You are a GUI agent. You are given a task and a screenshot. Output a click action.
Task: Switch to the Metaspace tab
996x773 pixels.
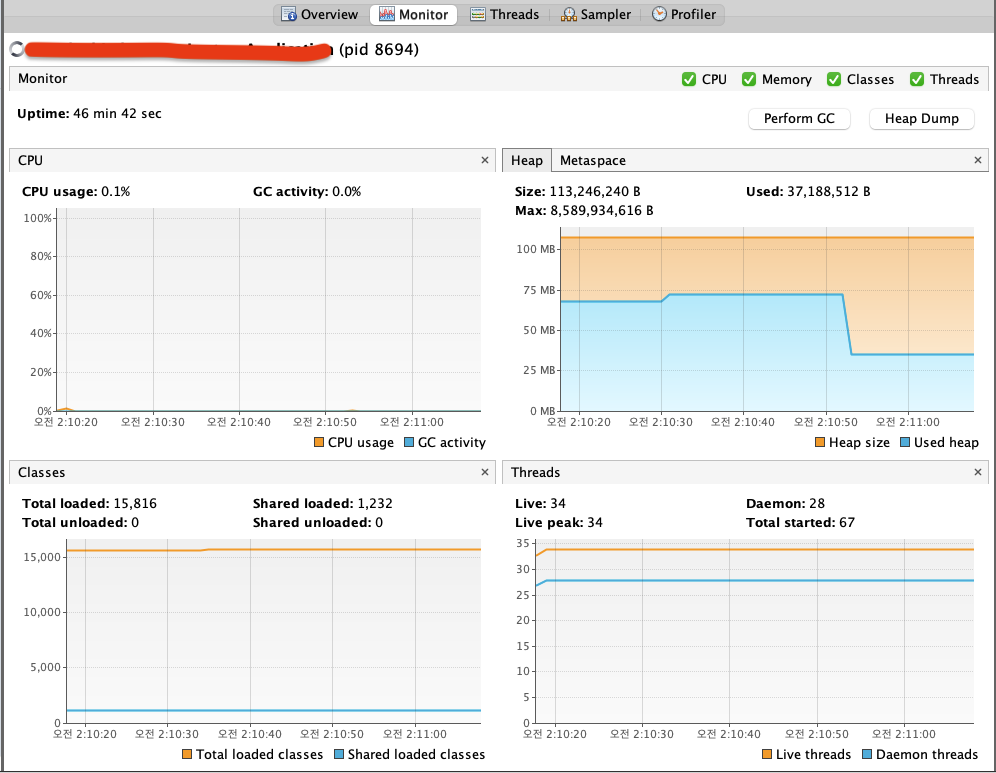592,160
